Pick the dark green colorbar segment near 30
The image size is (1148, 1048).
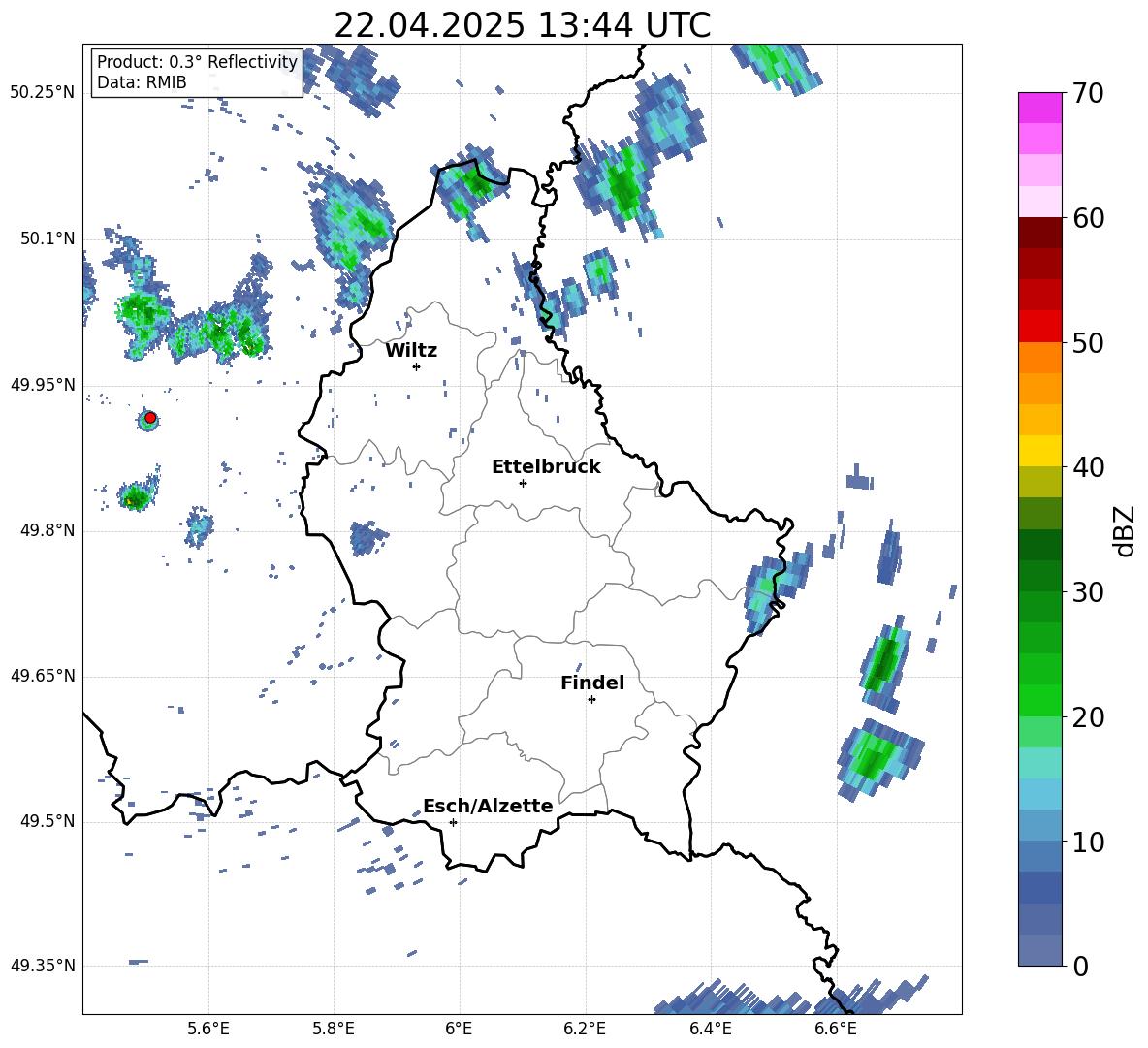pos(1039,576)
